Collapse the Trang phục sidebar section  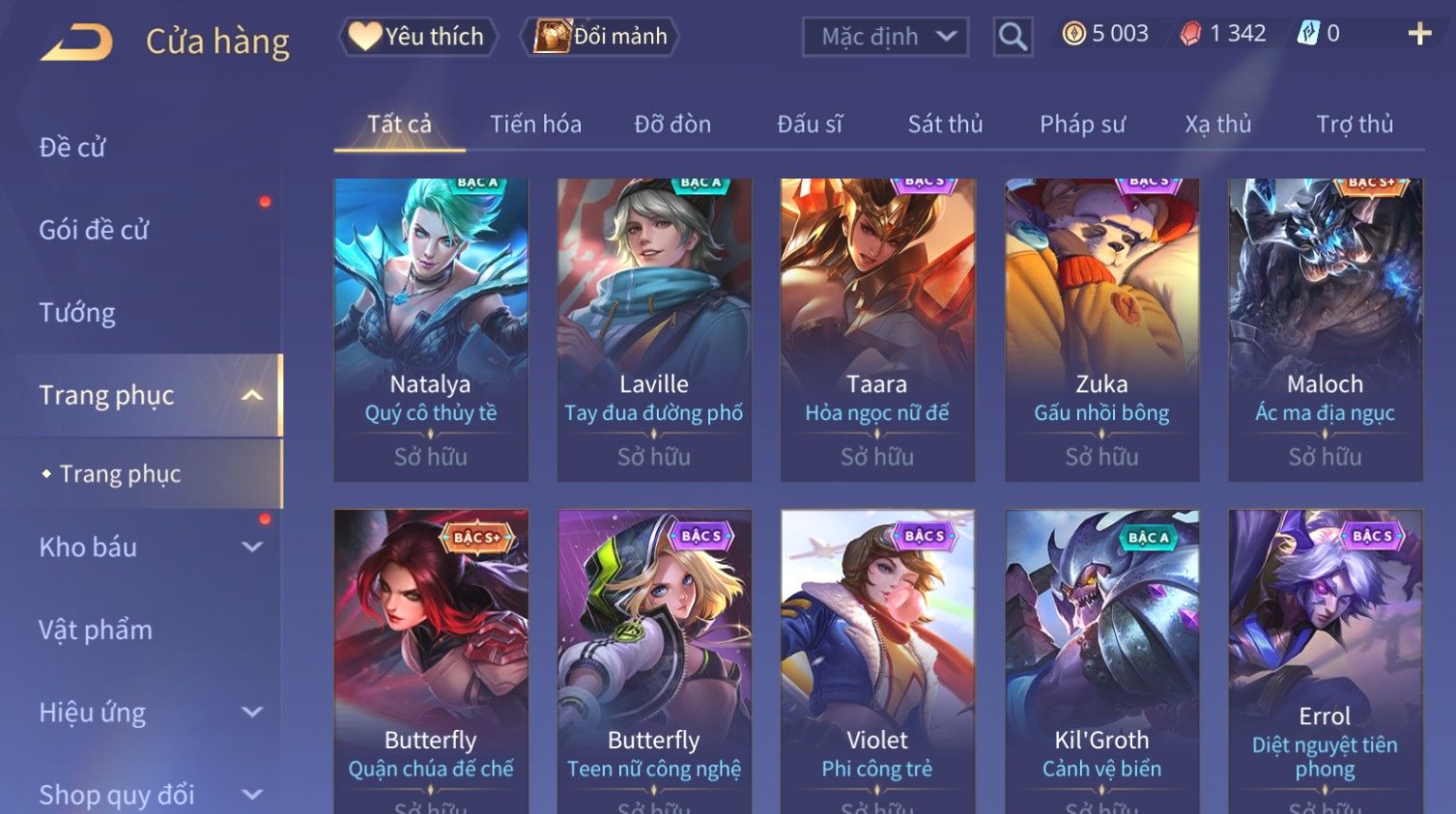(x=252, y=395)
